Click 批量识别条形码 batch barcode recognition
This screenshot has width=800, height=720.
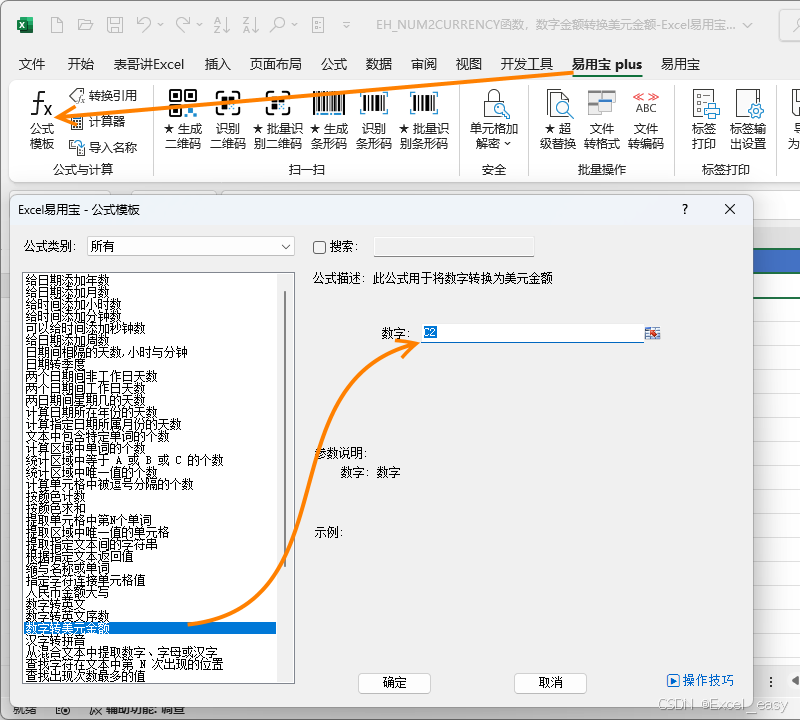click(x=423, y=120)
